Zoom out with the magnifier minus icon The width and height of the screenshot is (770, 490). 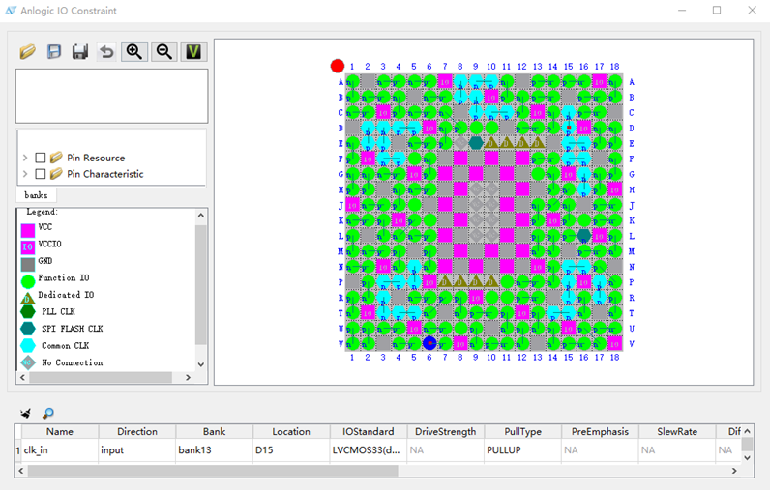[164, 51]
